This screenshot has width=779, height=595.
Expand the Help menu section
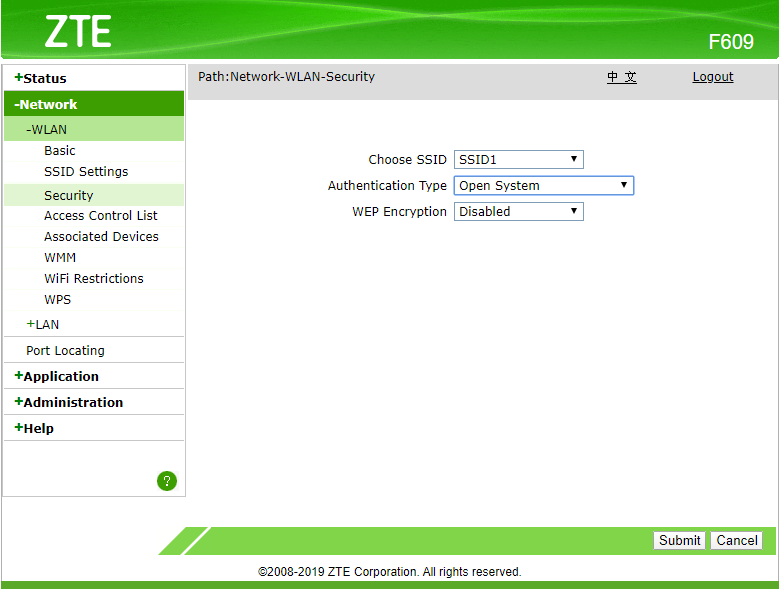pyautogui.click(x=34, y=428)
